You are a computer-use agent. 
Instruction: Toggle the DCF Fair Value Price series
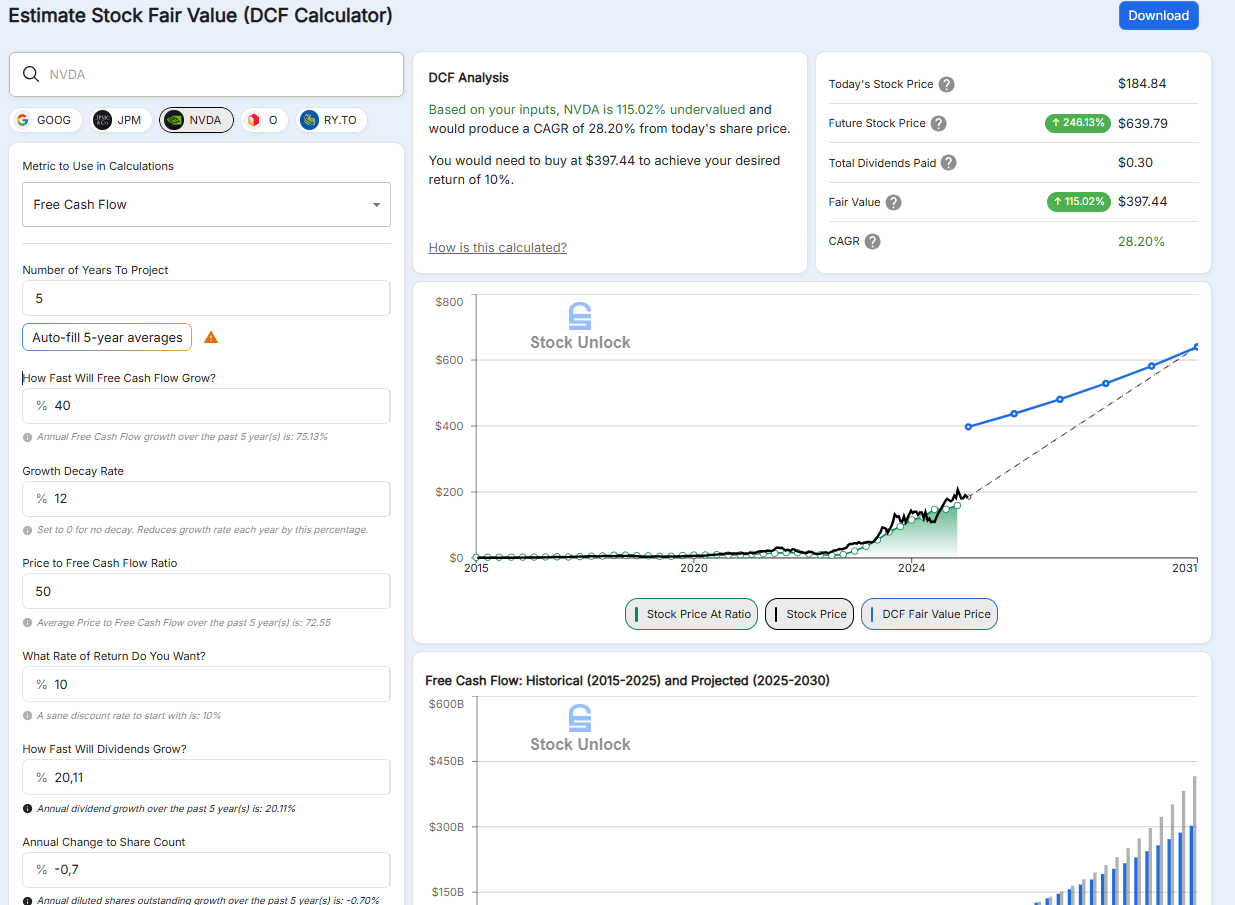point(929,614)
